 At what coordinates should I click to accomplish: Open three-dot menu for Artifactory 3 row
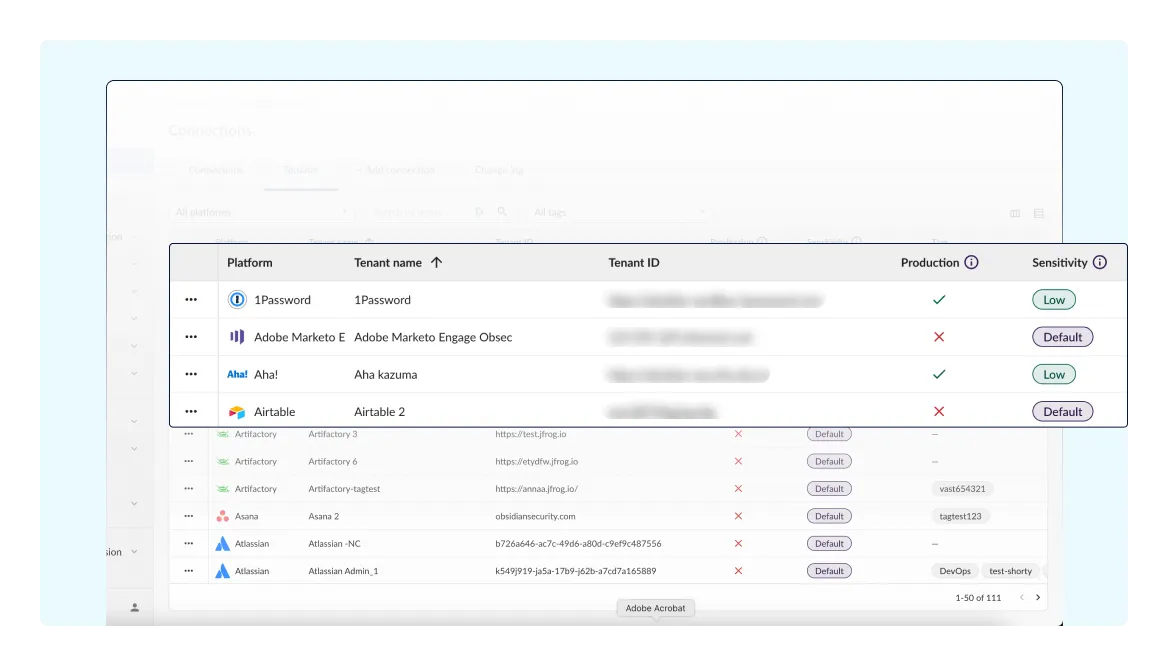(x=188, y=434)
